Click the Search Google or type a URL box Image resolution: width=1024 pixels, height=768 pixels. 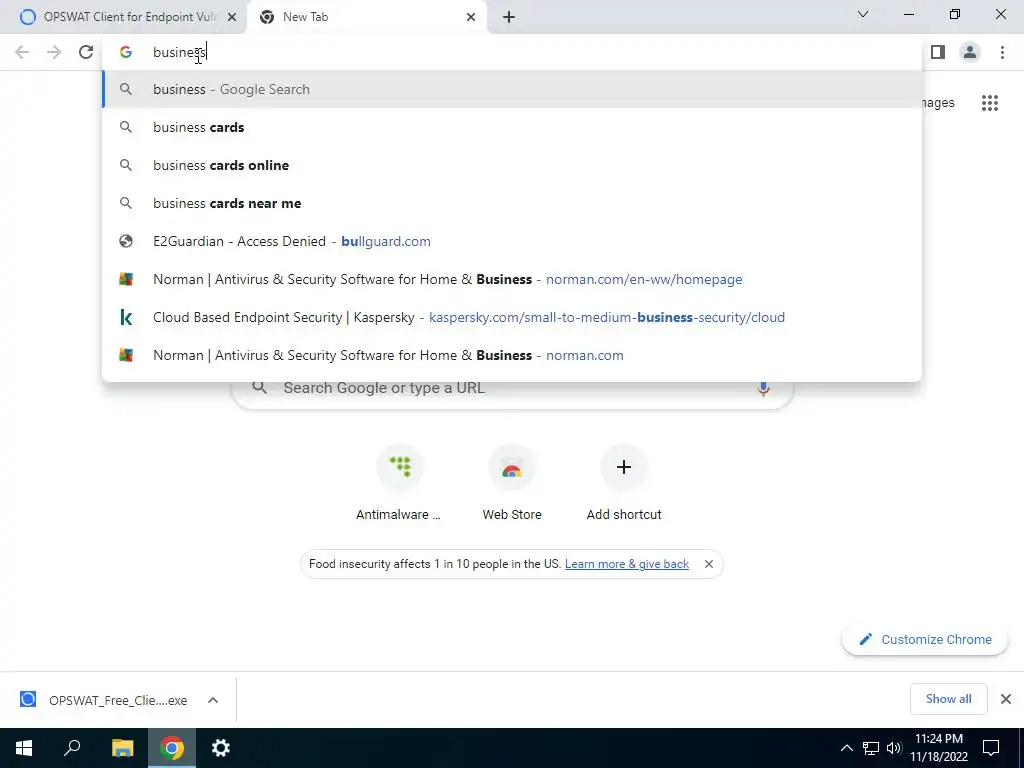click(x=512, y=388)
